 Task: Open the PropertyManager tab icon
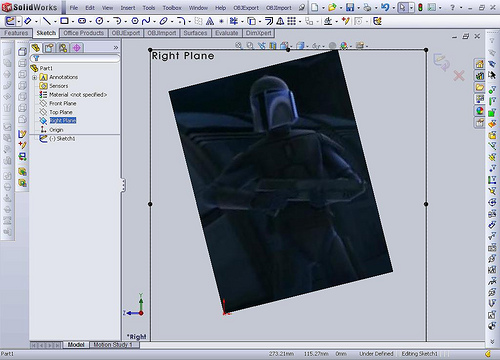pyautogui.click(x=49, y=48)
